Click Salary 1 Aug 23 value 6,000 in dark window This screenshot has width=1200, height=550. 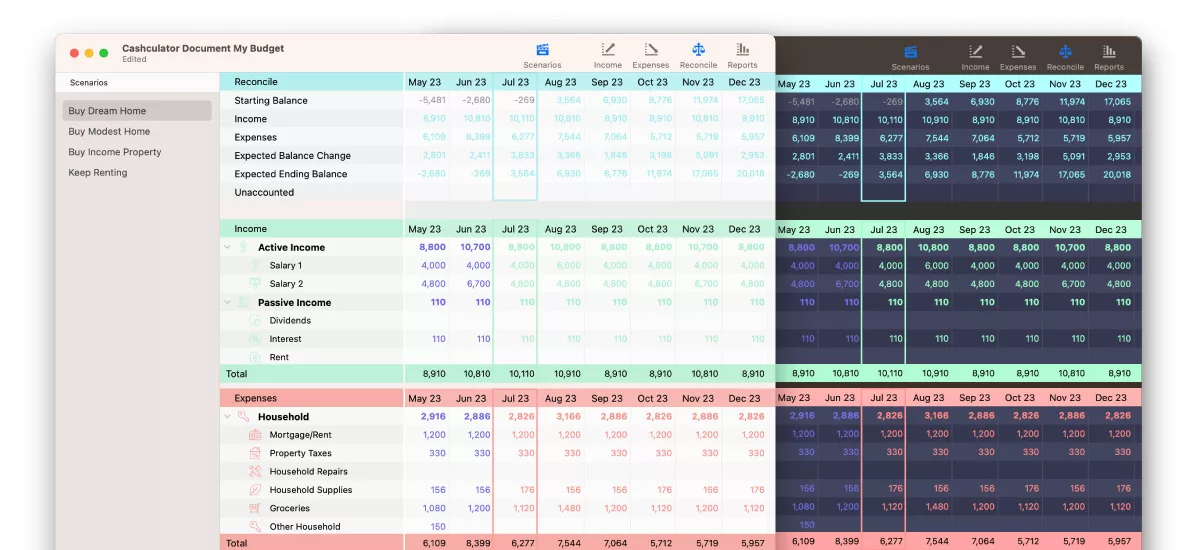(937, 266)
